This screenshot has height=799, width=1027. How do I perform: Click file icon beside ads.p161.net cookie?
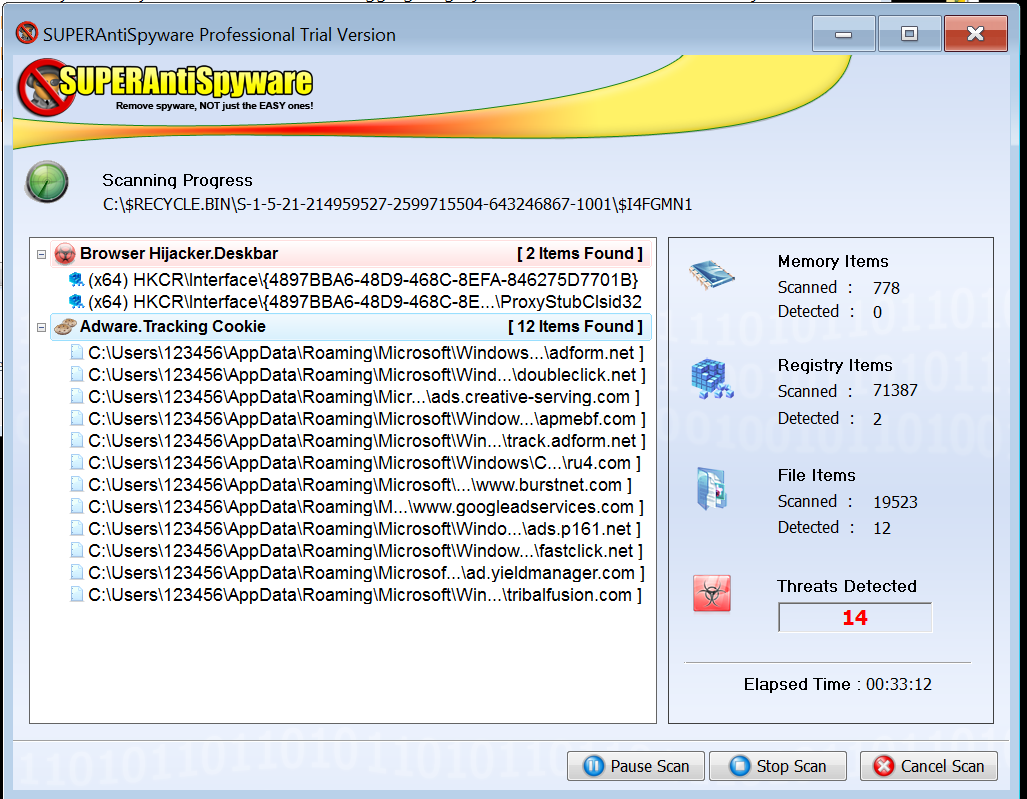[x=77, y=529]
